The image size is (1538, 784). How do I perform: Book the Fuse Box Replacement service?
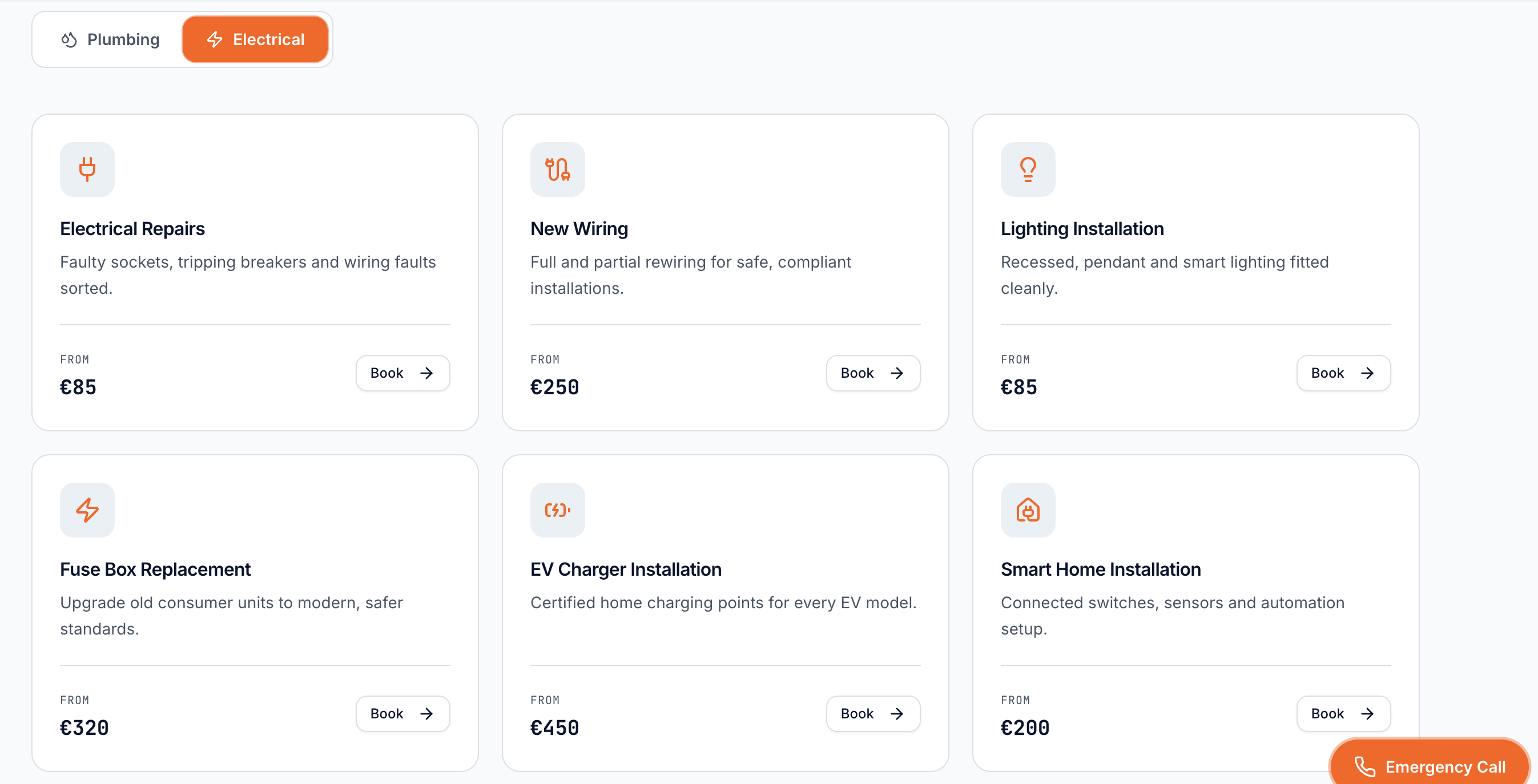pyautogui.click(x=402, y=713)
